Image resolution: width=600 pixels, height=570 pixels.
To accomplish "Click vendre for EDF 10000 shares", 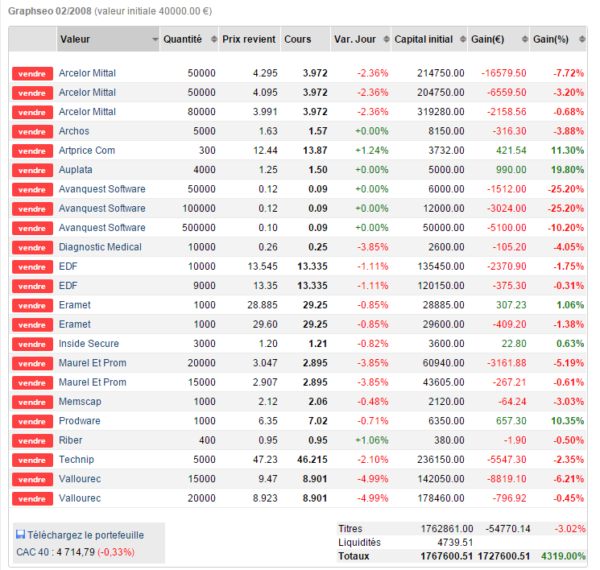I will pos(33,267).
